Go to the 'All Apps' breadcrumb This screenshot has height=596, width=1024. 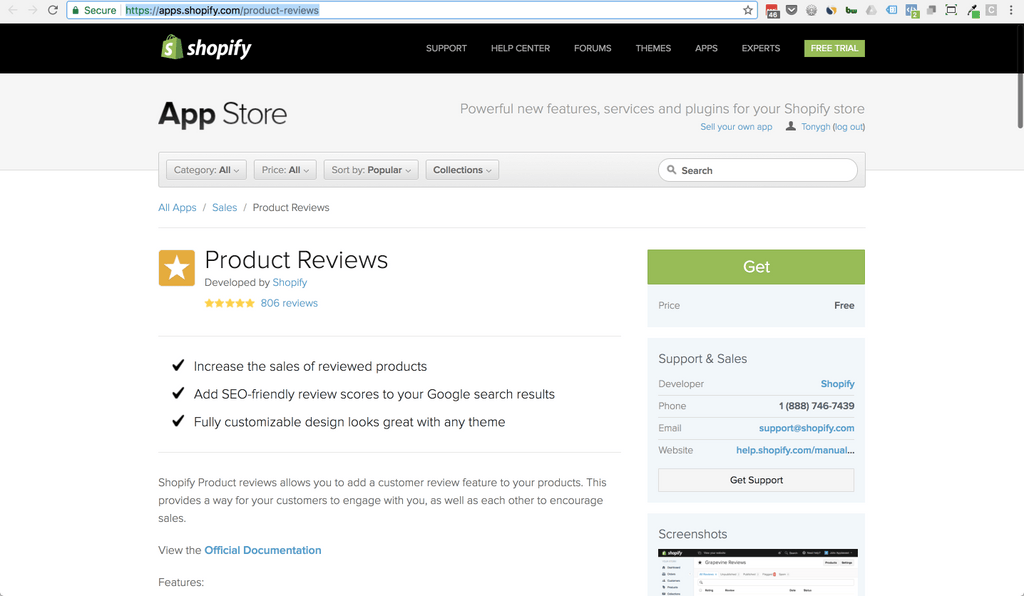pos(177,208)
